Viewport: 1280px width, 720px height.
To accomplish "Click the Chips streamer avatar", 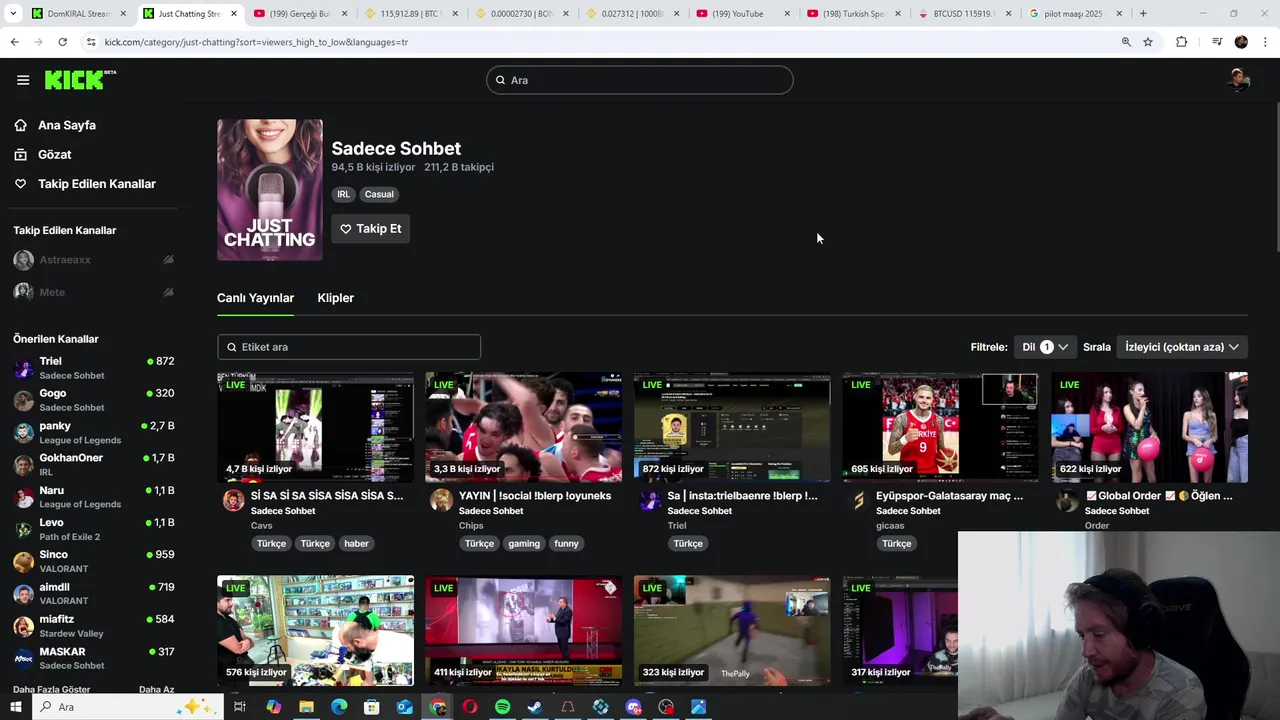I will (x=441, y=501).
